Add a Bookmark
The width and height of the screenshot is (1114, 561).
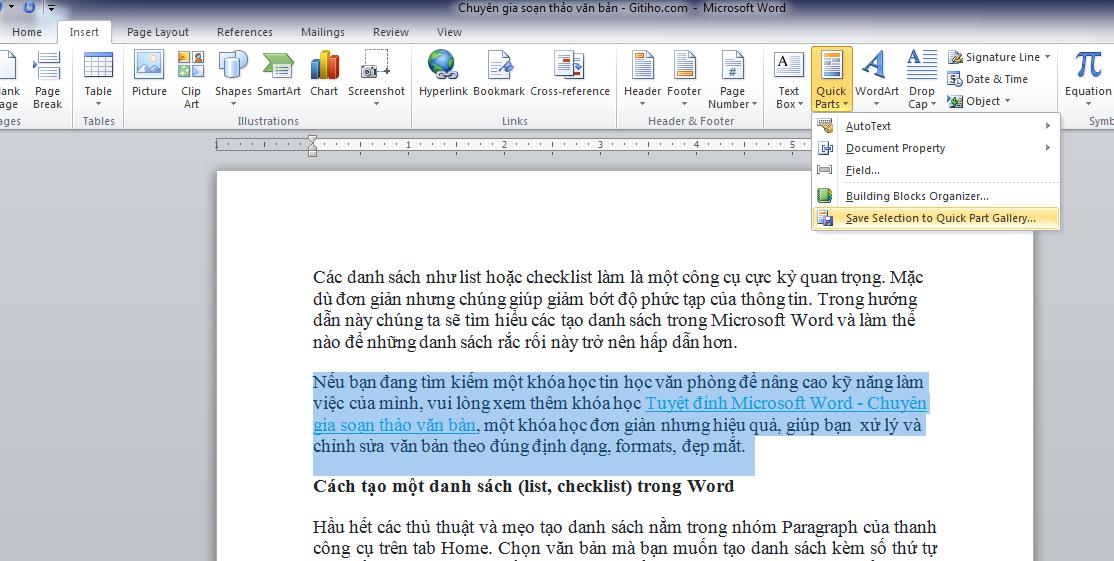[499, 74]
